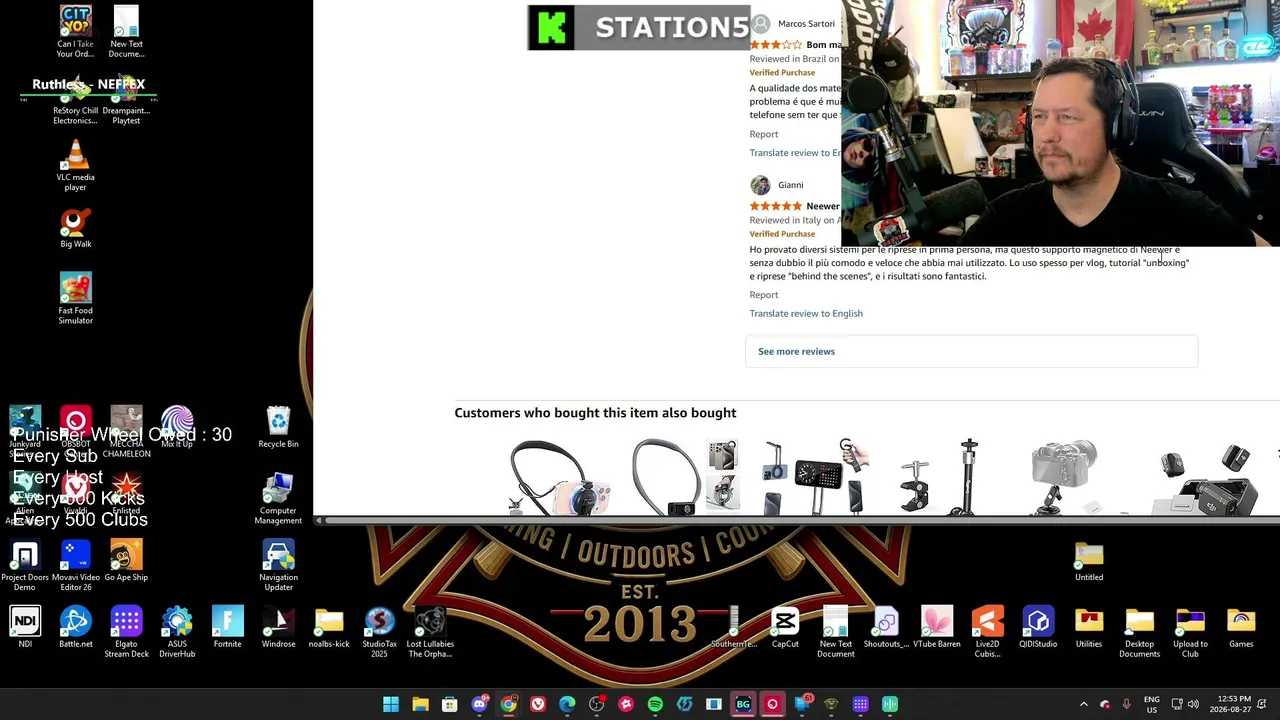Open the Utilities folder

[1089, 627]
